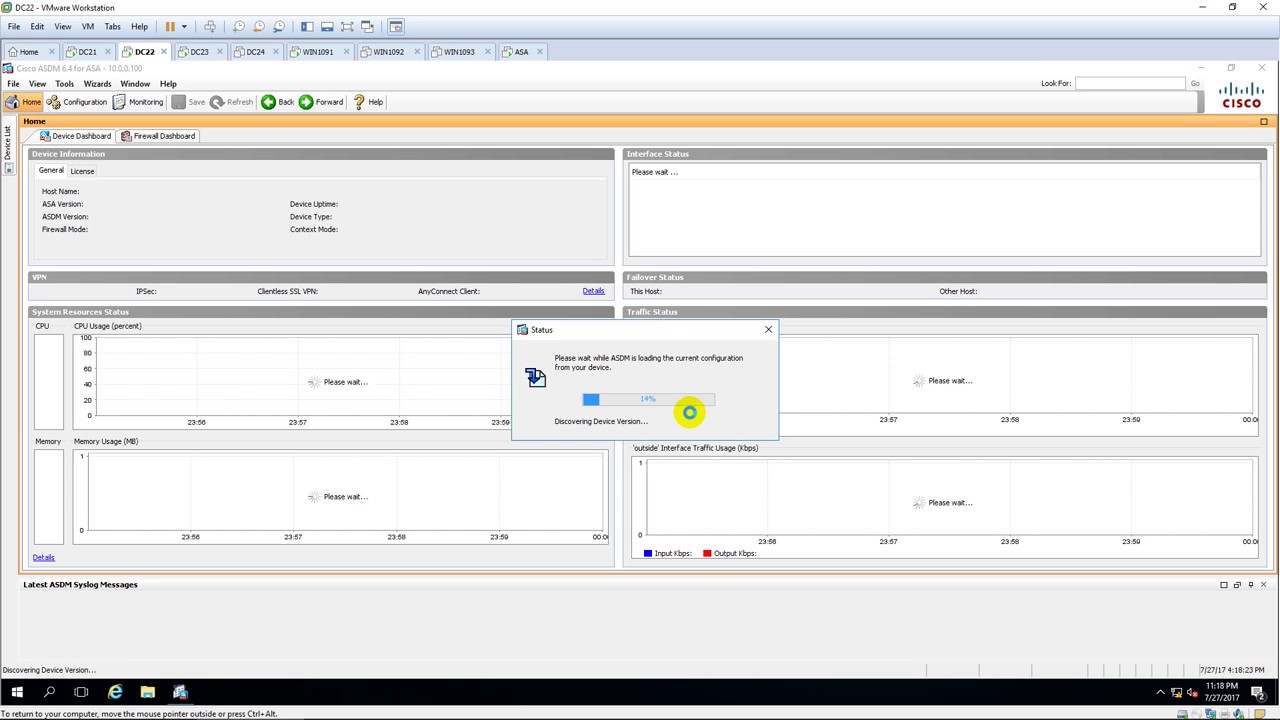
Task: Open Task View on the guest taskbar
Action: click(81, 692)
